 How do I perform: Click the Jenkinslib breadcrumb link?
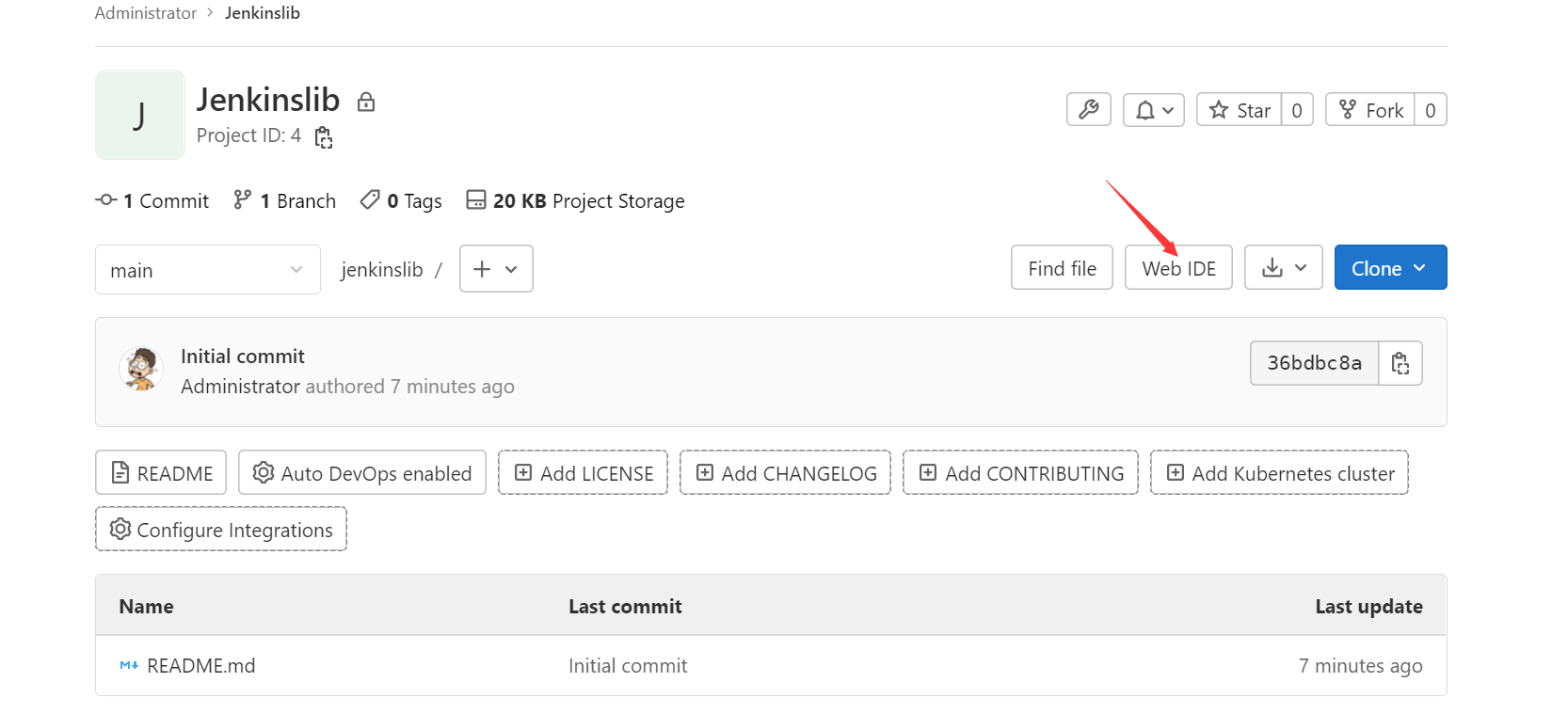pyautogui.click(x=263, y=13)
